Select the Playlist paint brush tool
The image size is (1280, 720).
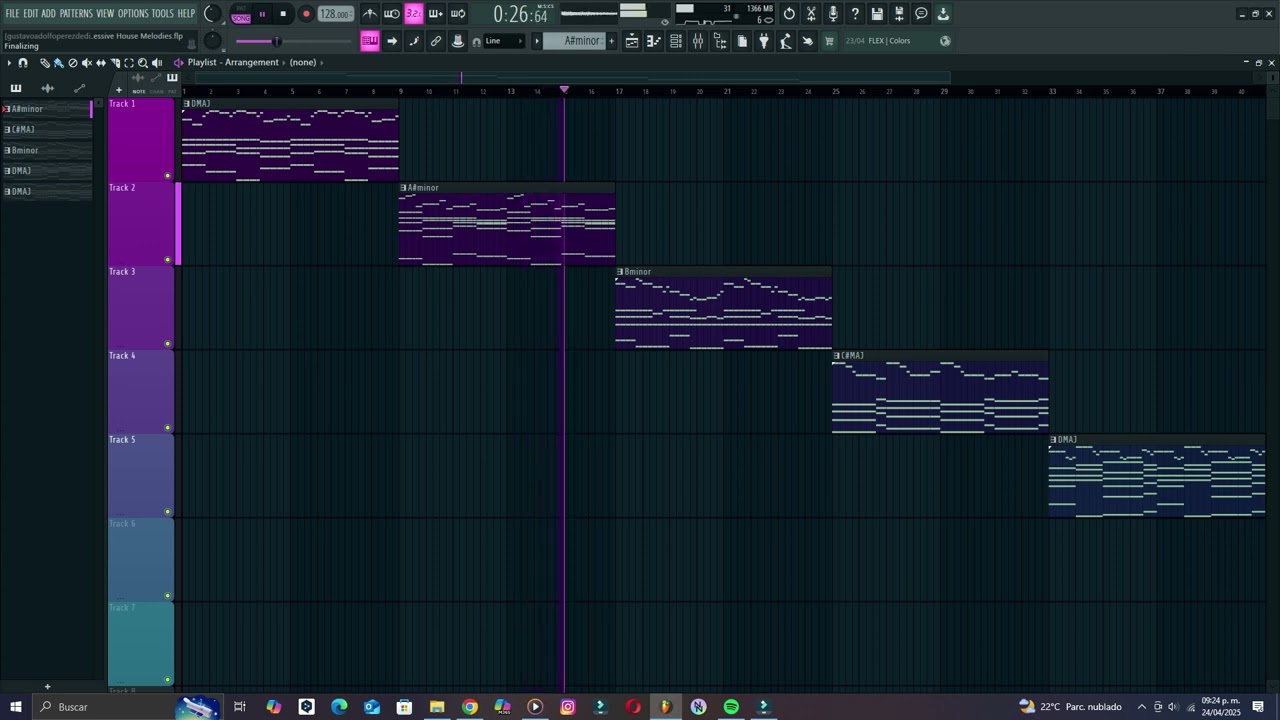coord(58,63)
